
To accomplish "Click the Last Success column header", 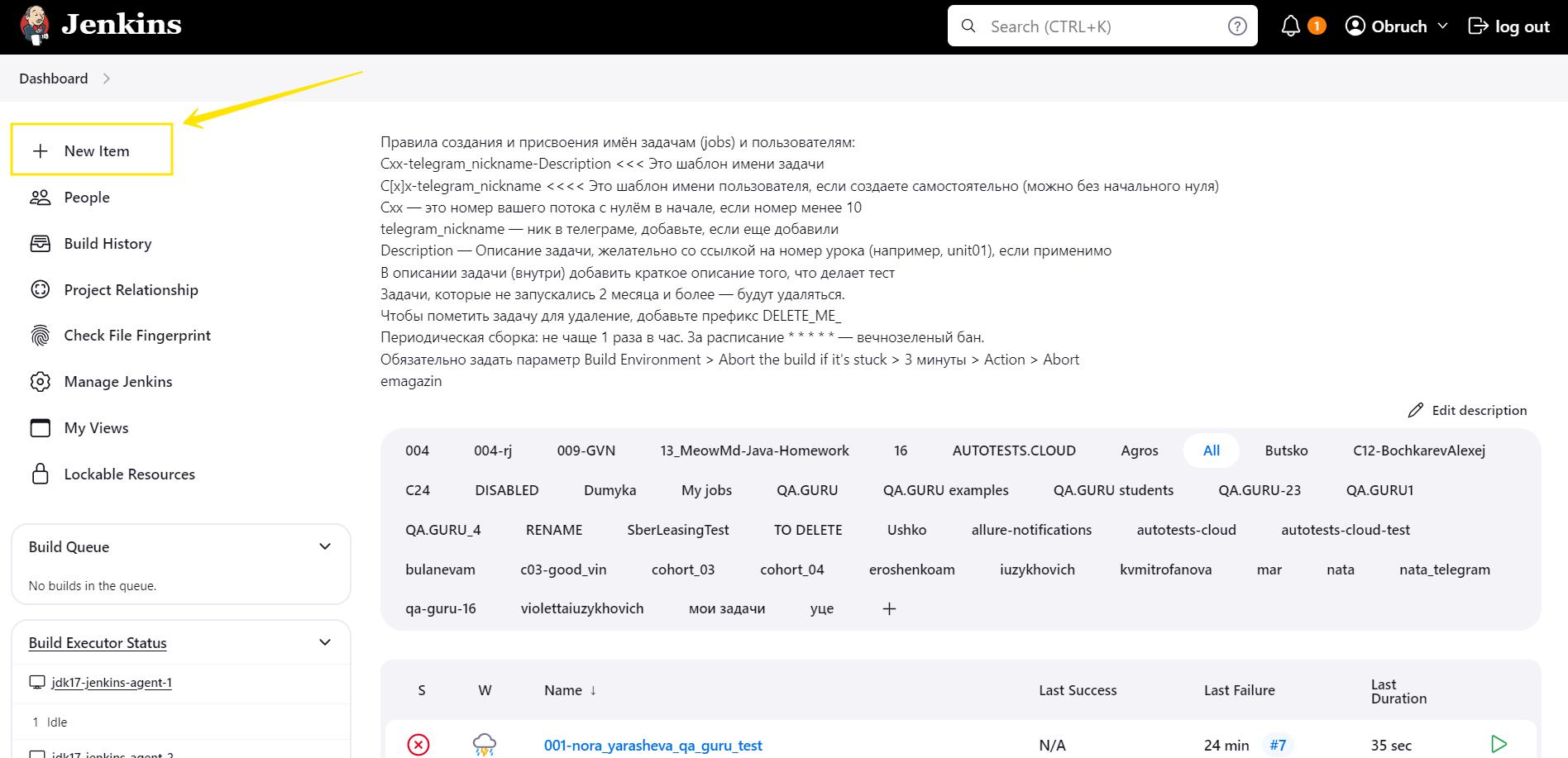I will tap(1078, 690).
